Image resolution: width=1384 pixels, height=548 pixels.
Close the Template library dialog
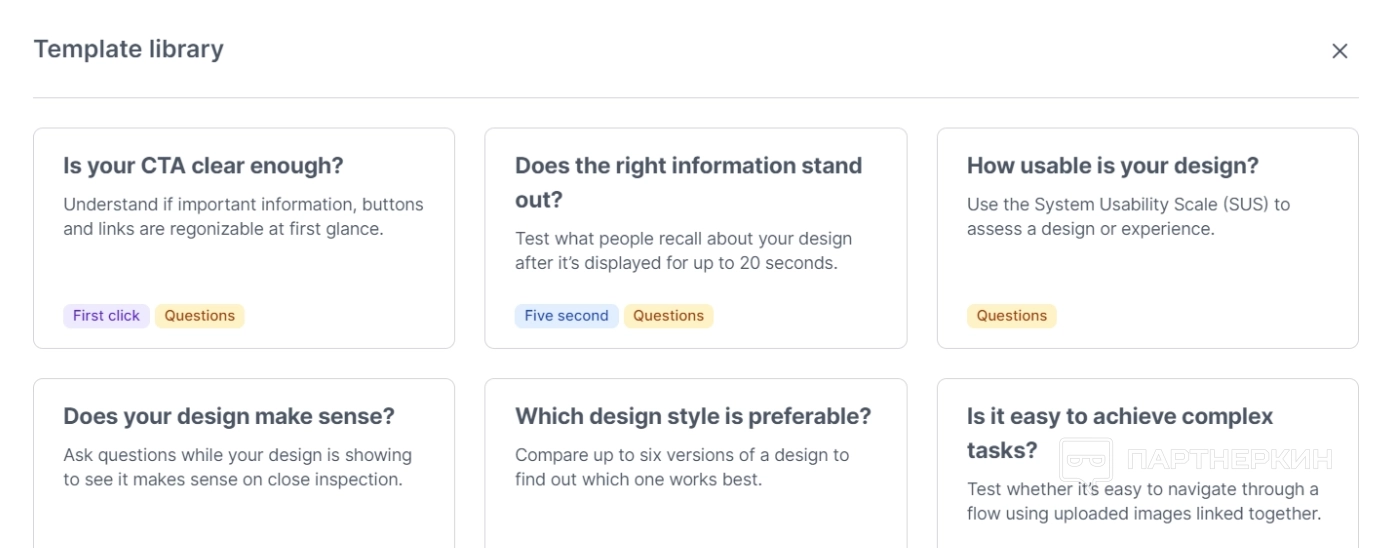[1339, 51]
